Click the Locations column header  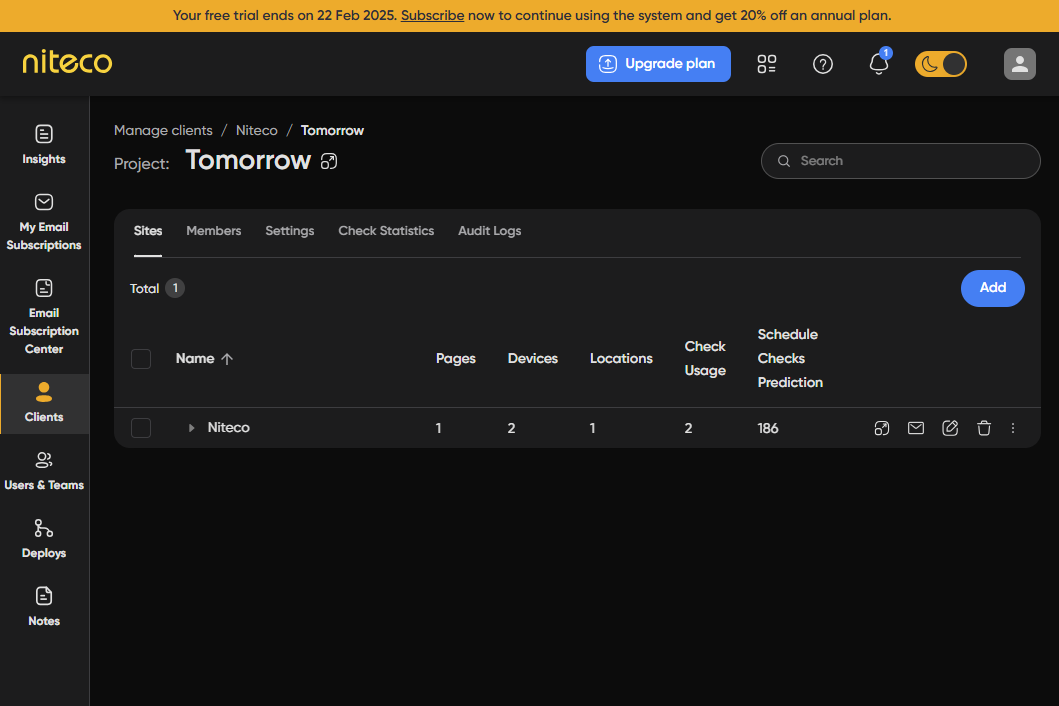pyautogui.click(x=621, y=359)
